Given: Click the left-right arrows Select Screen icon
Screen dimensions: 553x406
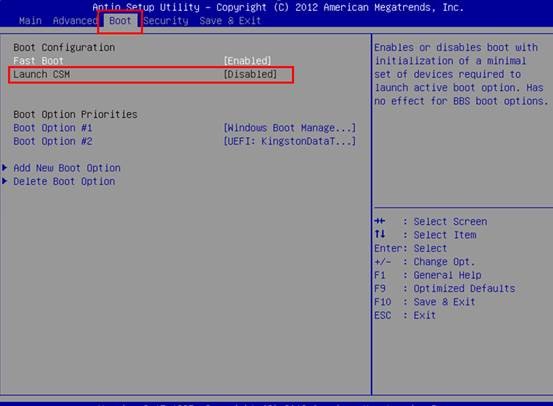Looking at the screenshot, I should point(380,221).
